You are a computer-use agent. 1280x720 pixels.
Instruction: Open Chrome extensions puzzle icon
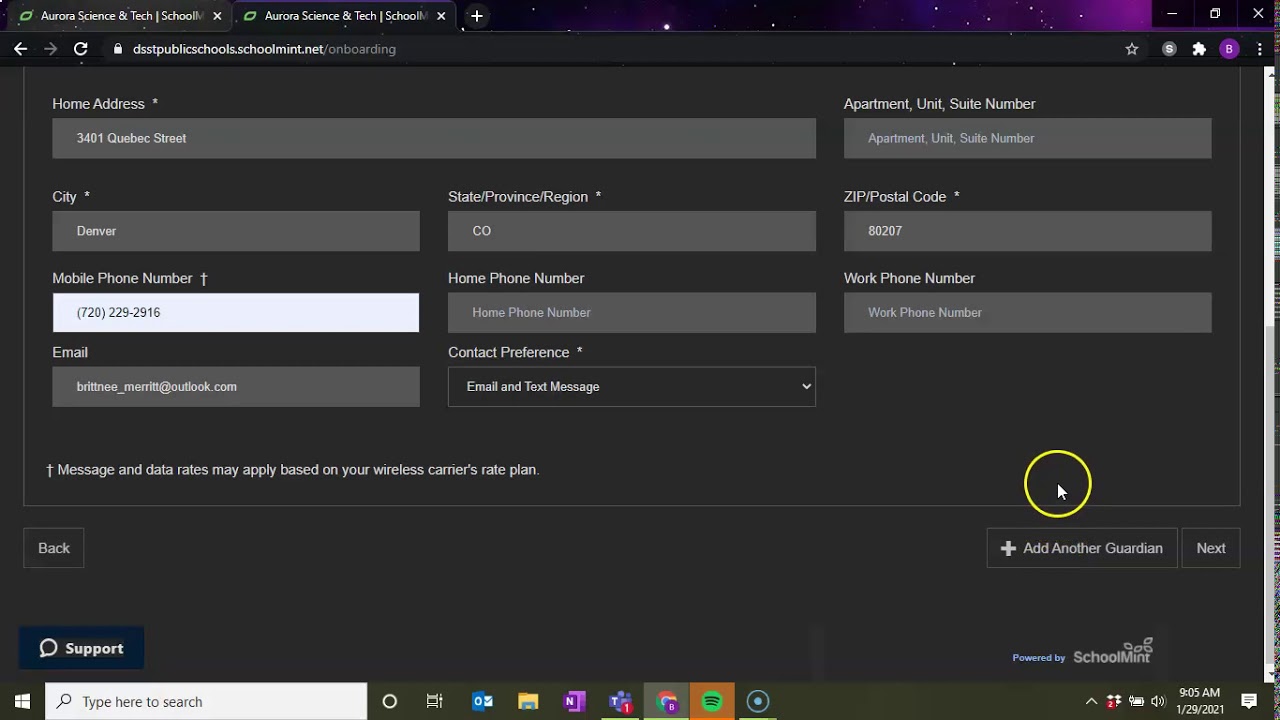(x=1199, y=49)
